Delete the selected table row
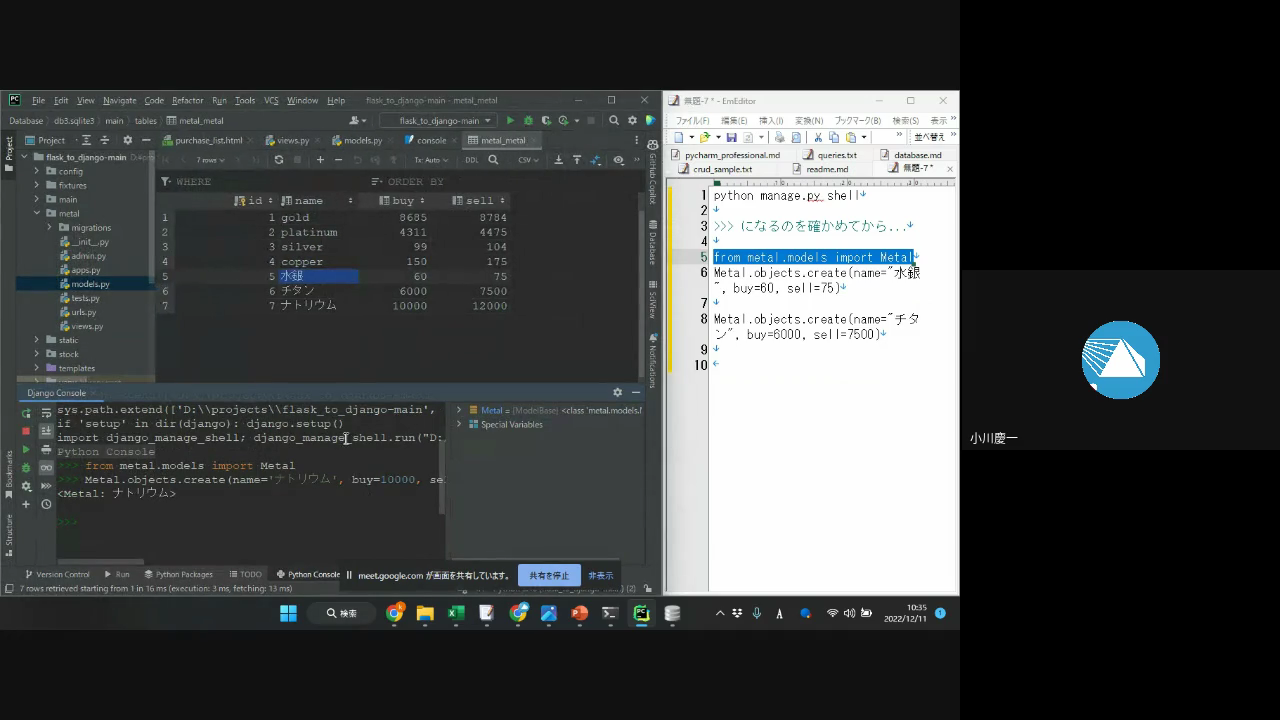This screenshot has height=720, width=1280. [339, 160]
